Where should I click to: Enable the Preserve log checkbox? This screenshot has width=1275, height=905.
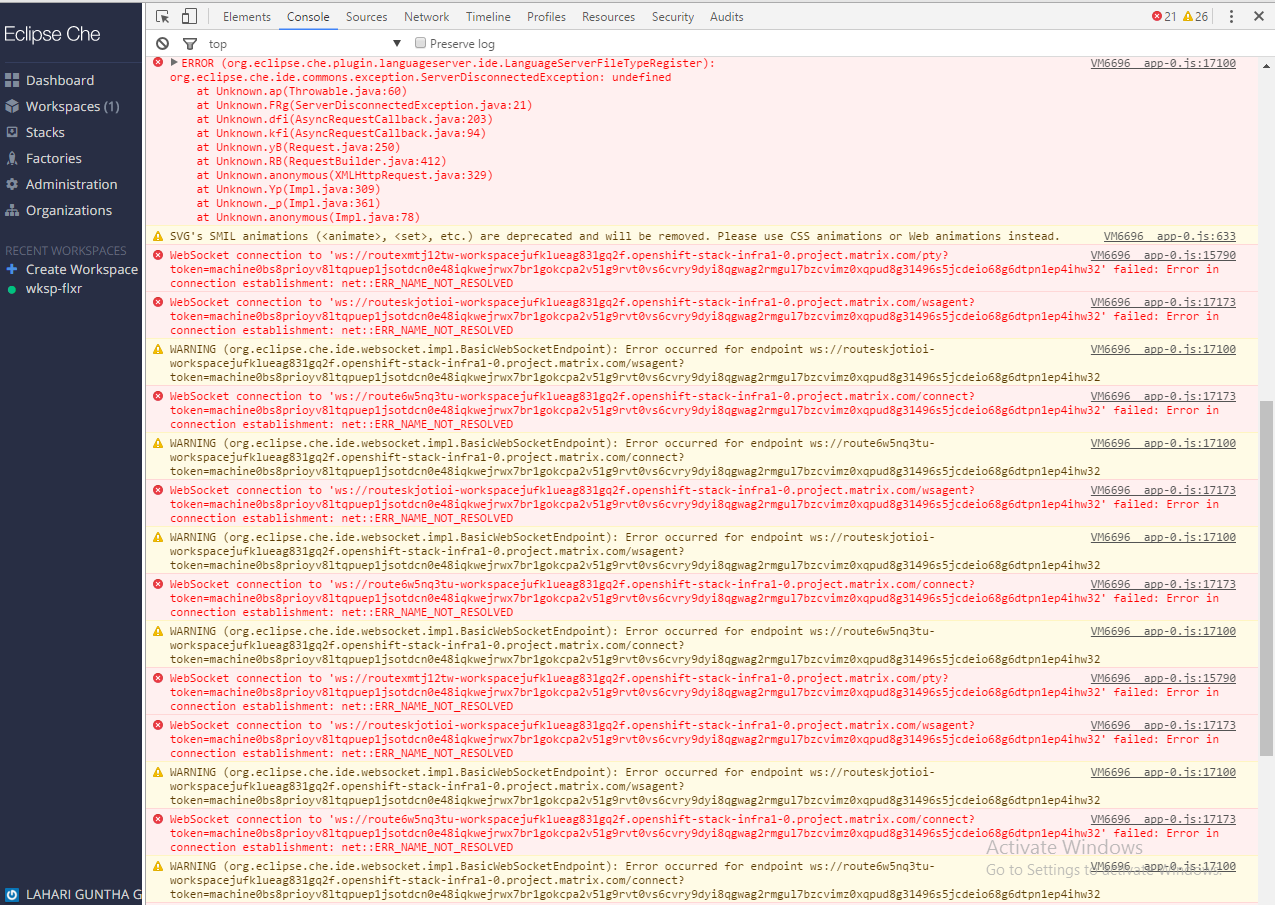pos(421,43)
